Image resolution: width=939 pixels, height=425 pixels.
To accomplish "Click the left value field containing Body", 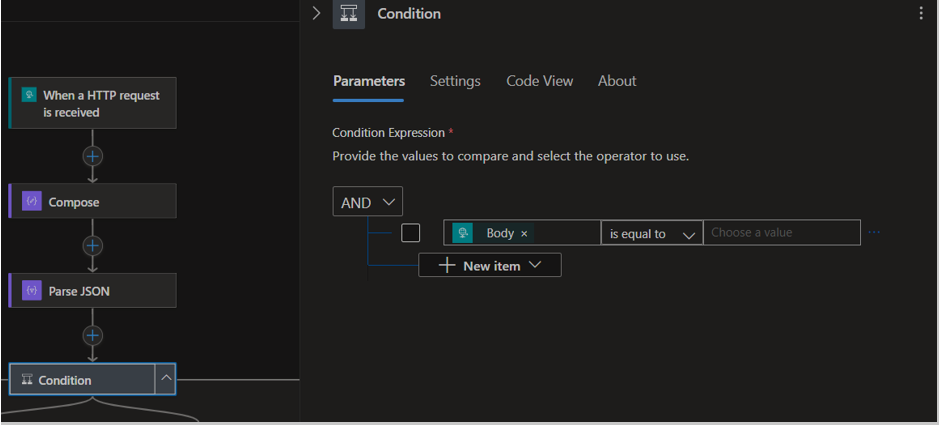I will pos(522,232).
